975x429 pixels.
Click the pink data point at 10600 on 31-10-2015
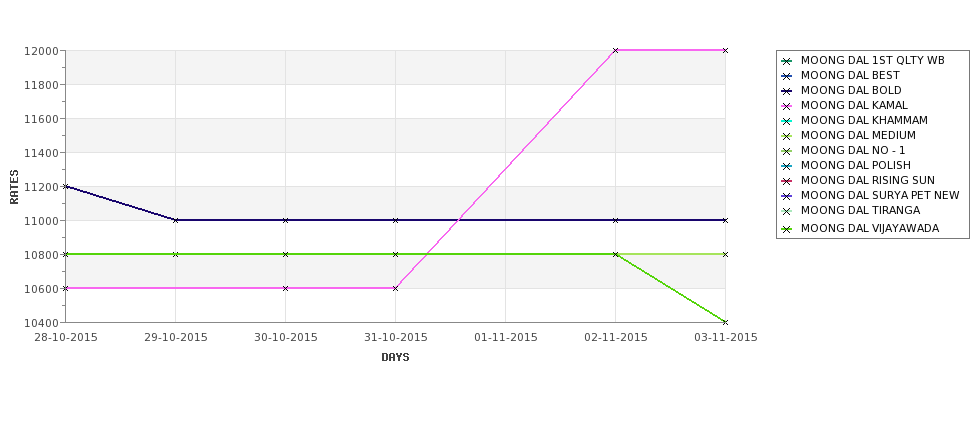(395, 288)
